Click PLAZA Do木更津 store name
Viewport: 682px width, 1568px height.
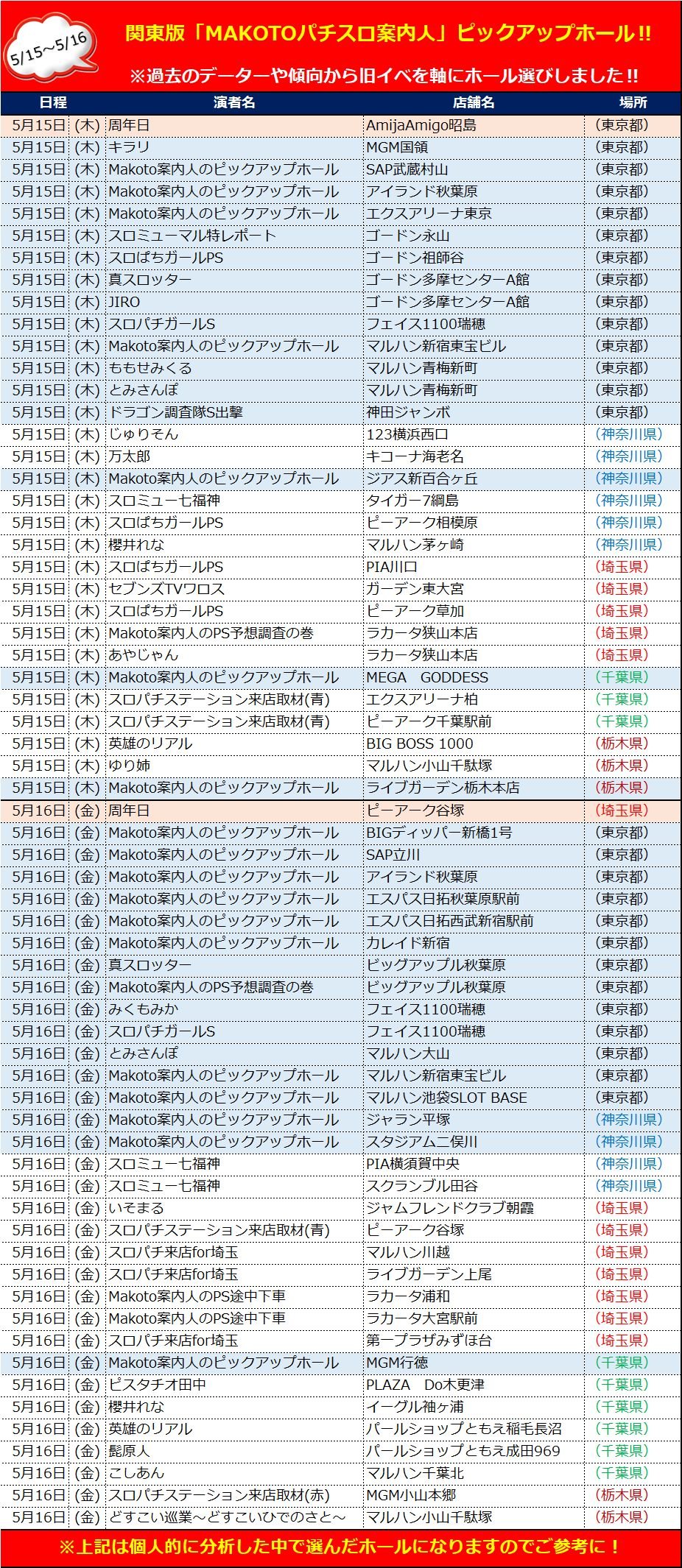tap(426, 1385)
